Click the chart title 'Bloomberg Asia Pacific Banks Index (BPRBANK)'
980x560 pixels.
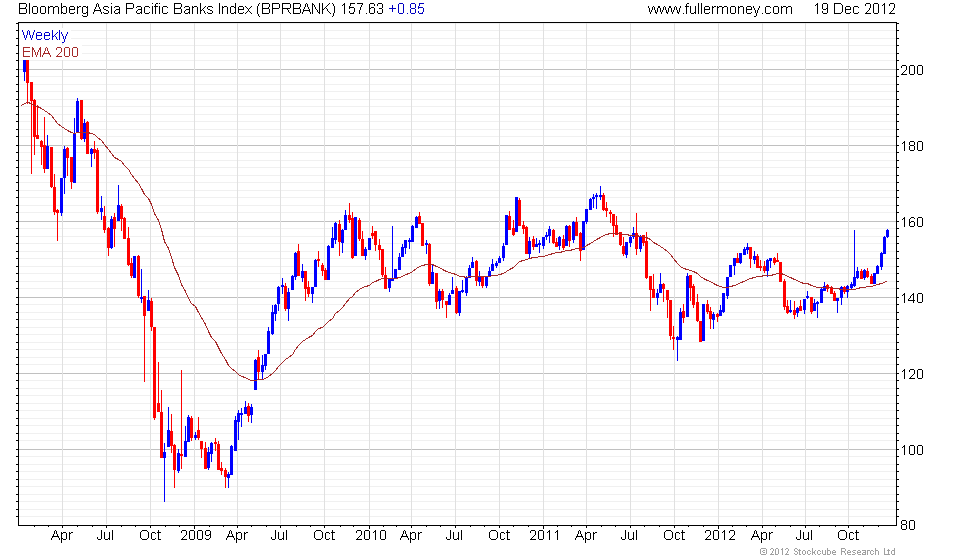[x=177, y=9]
